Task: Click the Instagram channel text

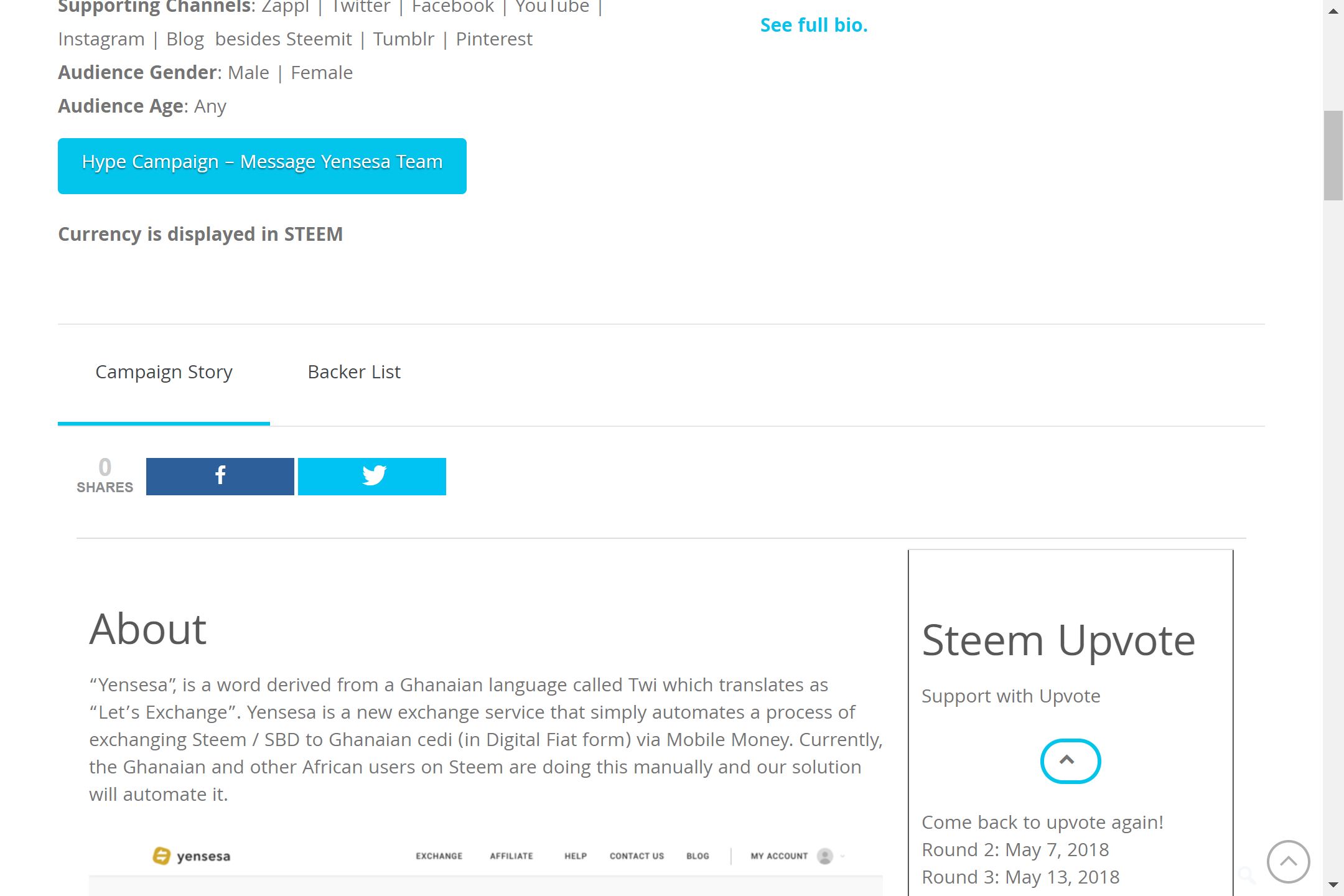Action: pyautogui.click(x=101, y=39)
